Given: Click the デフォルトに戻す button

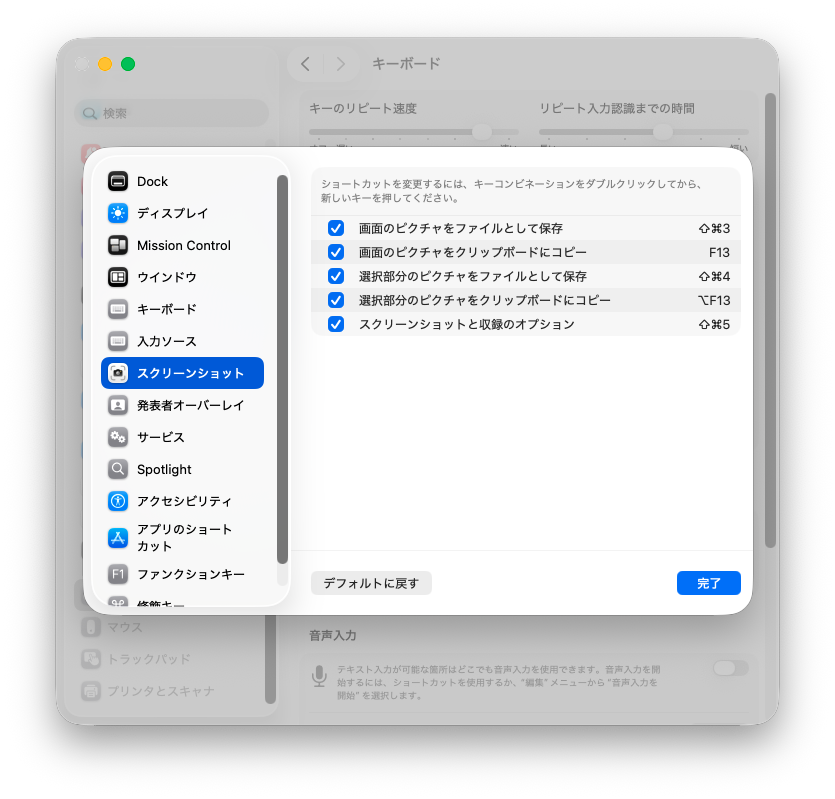Looking at the screenshot, I should coord(371,583).
